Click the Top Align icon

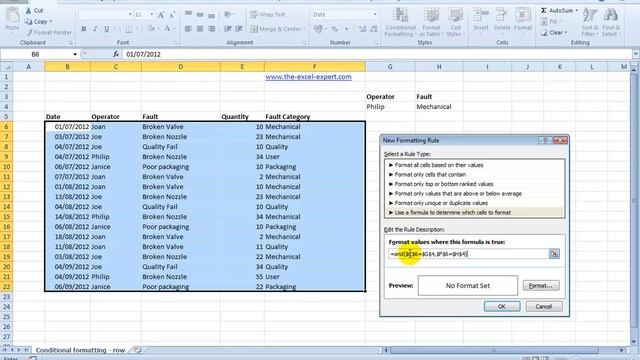(188, 14)
